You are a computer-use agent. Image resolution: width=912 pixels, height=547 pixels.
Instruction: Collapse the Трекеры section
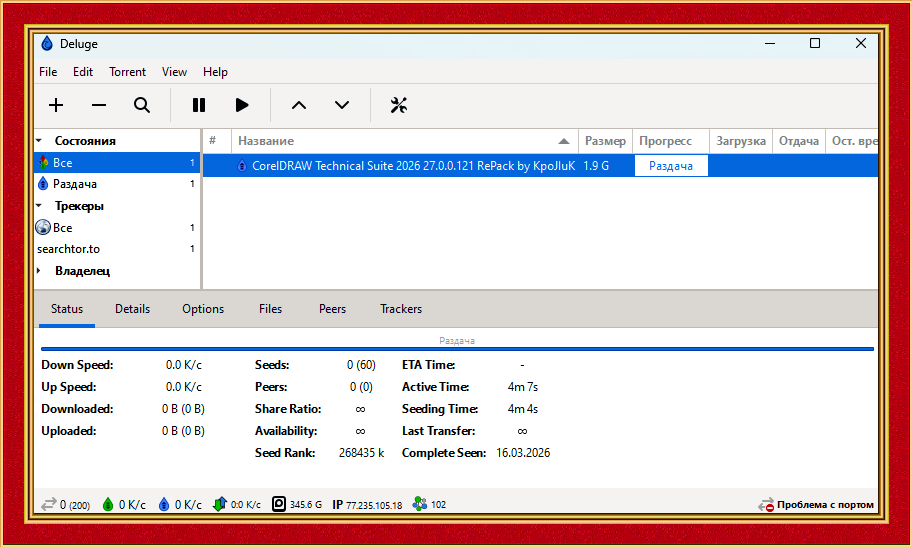[39, 206]
